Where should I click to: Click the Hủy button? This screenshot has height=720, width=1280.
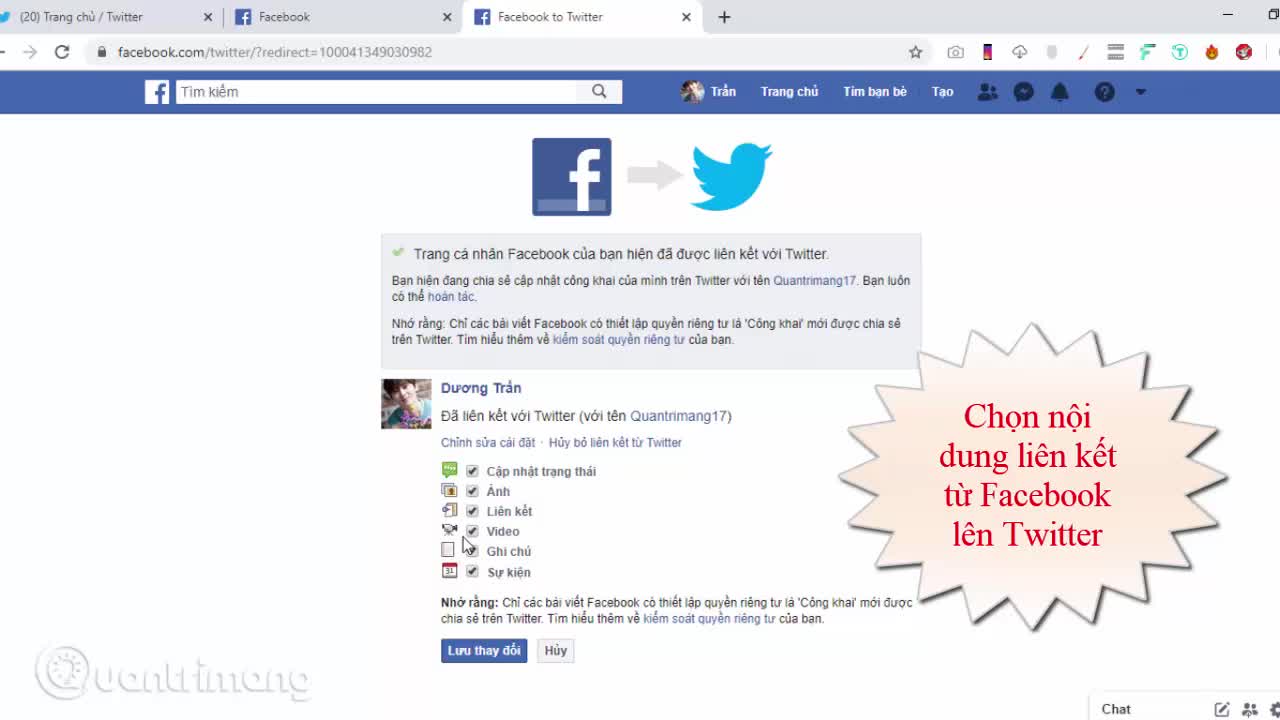(x=556, y=651)
